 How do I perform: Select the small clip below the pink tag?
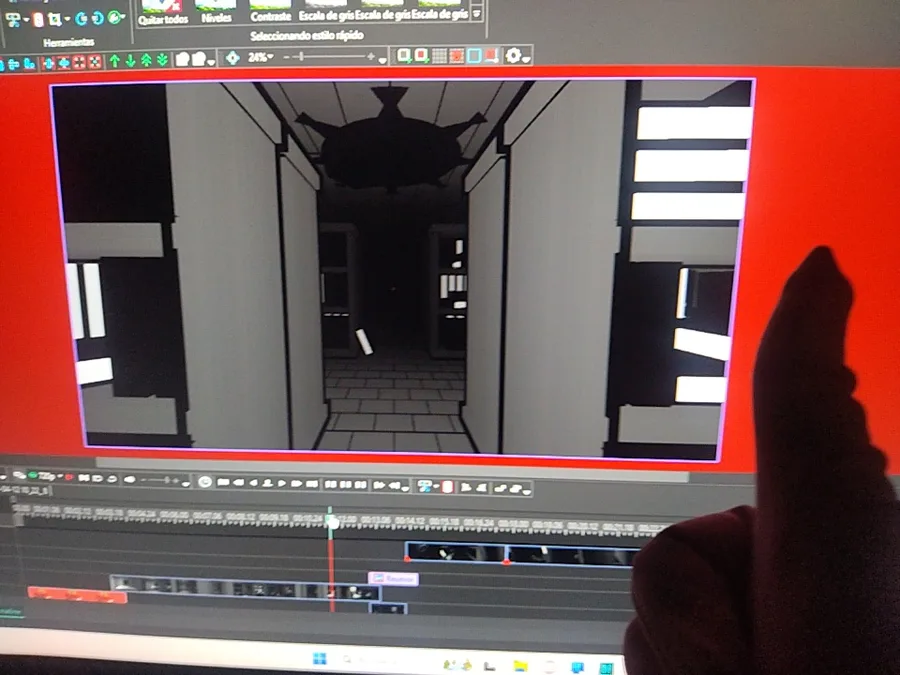click(388, 608)
